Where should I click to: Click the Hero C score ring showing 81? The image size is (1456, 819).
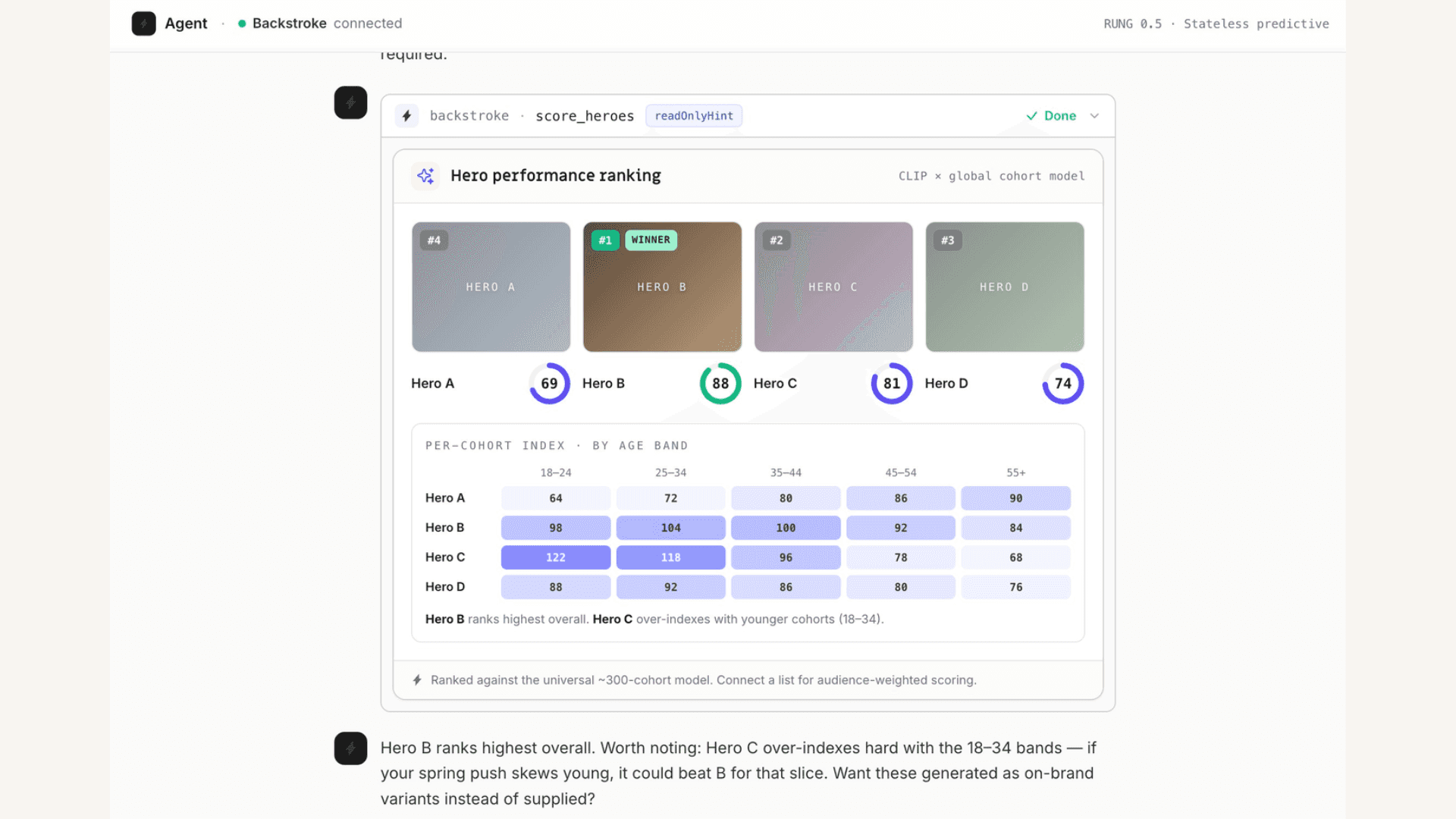[892, 384]
